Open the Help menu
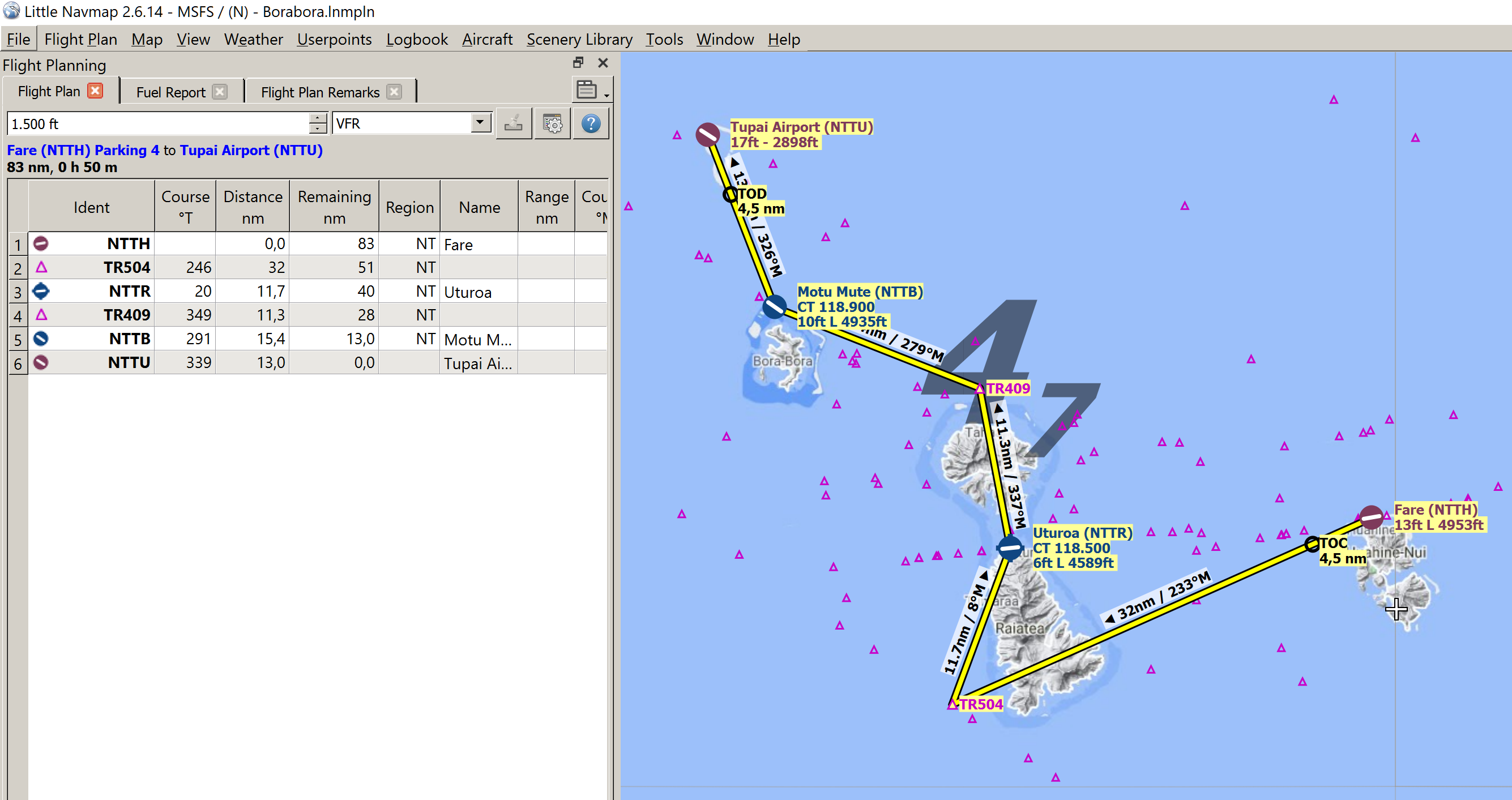Viewport: 1512px width, 800px height. 784,39
